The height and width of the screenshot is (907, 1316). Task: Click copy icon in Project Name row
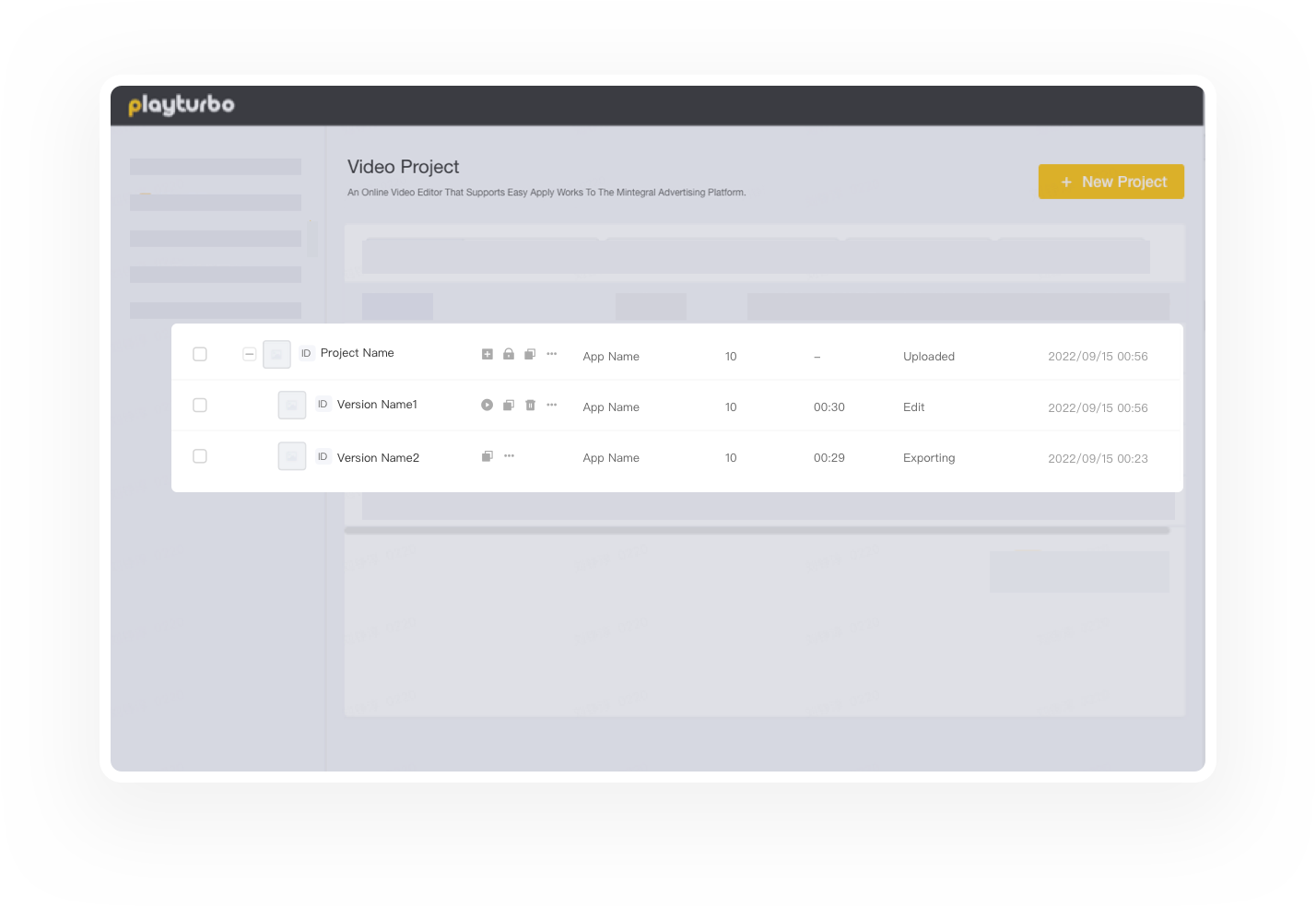tap(530, 354)
